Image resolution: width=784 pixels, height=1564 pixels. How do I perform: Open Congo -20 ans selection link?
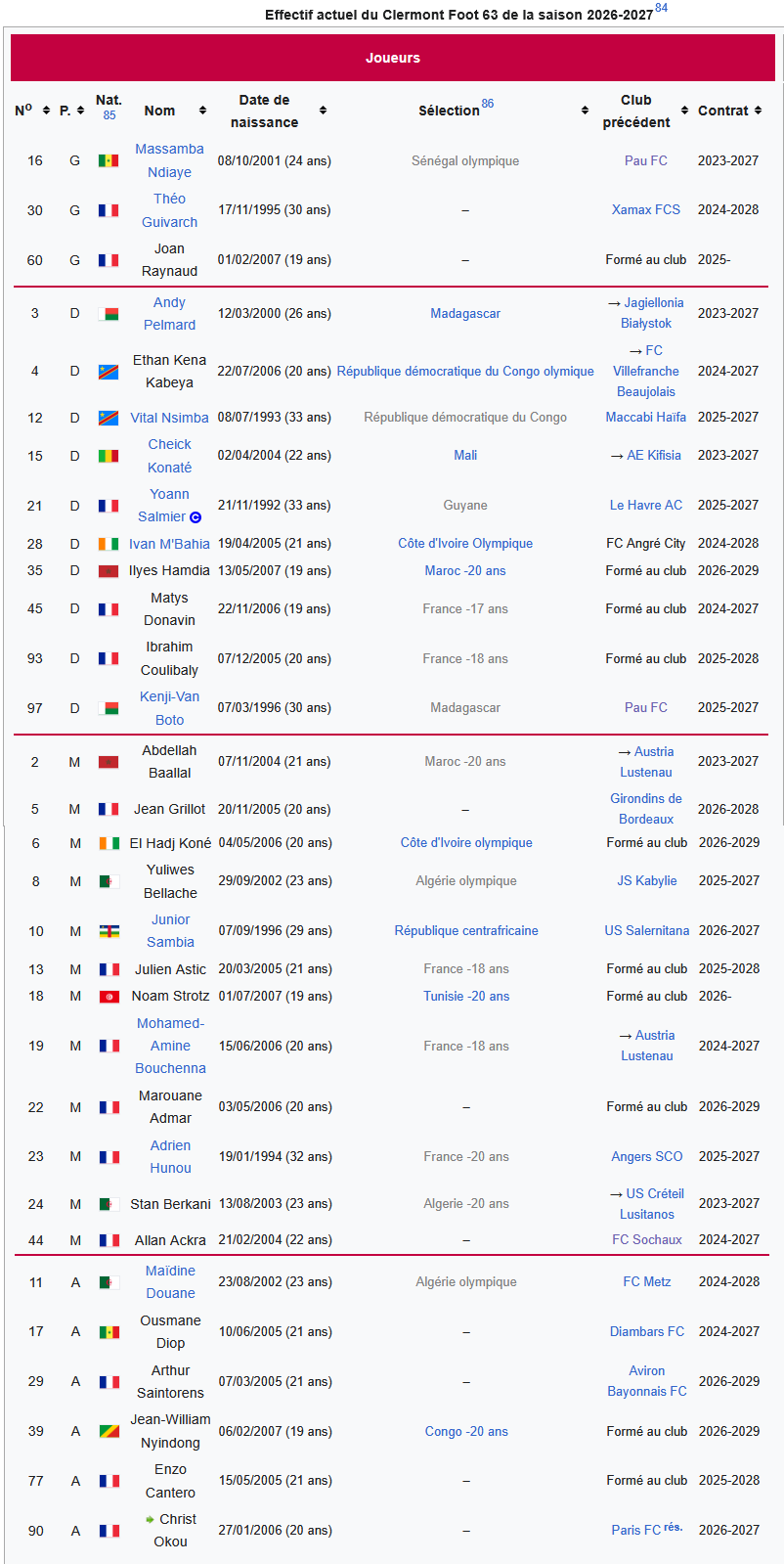tap(466, 1432)
